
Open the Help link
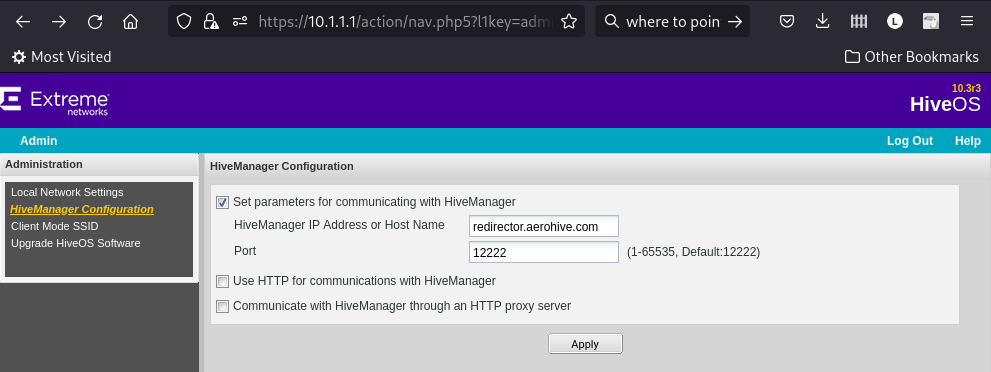pyautogui.click(x=968, y=141)
